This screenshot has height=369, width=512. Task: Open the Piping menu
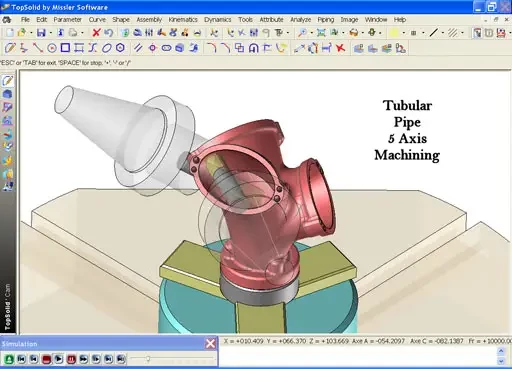[326, 20]
